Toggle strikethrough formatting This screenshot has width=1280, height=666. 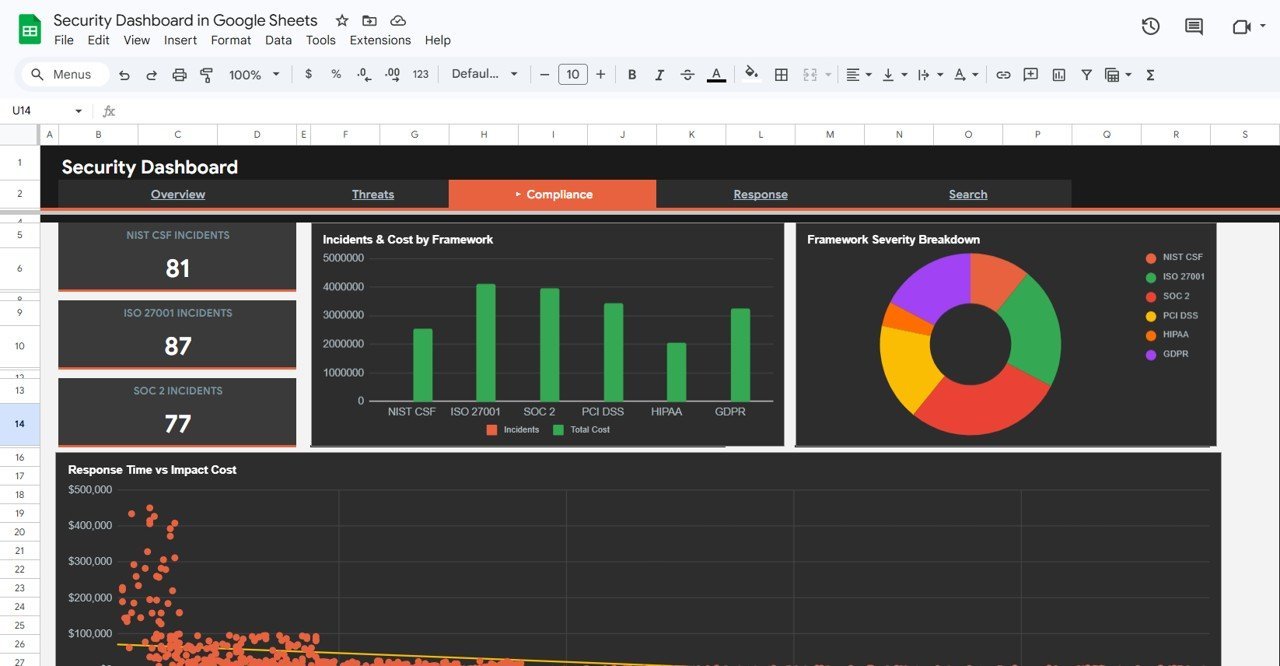[687, 75]
